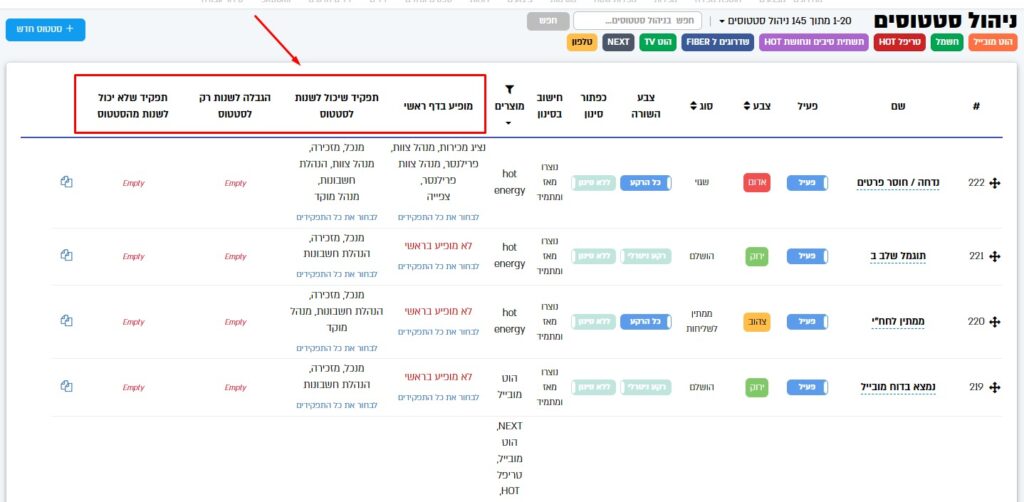Click the drag handle for row 222

pyautogui.click(x=994, y=184)
